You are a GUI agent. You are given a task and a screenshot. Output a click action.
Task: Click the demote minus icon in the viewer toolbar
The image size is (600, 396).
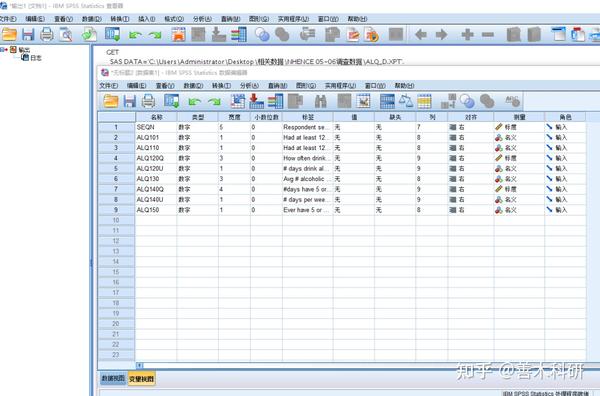coord(488,35)
